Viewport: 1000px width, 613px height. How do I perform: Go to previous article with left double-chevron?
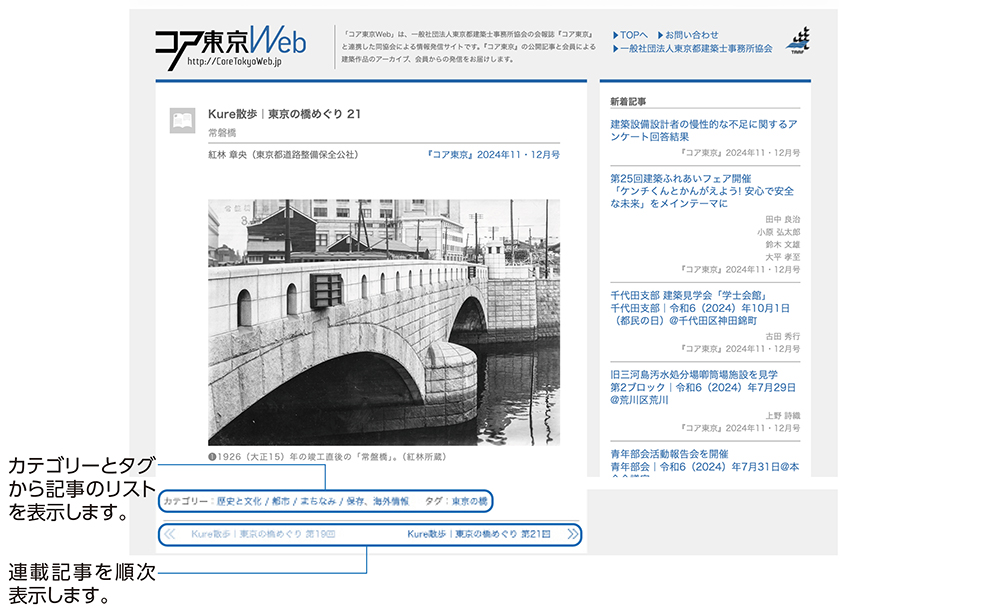(x=170, y=534)
